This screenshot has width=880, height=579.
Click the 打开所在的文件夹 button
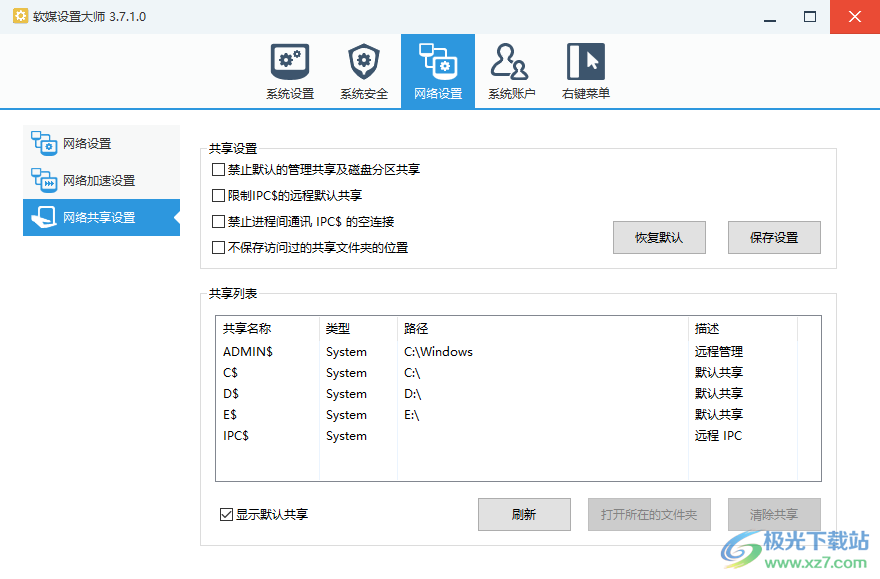pos(649,514)
